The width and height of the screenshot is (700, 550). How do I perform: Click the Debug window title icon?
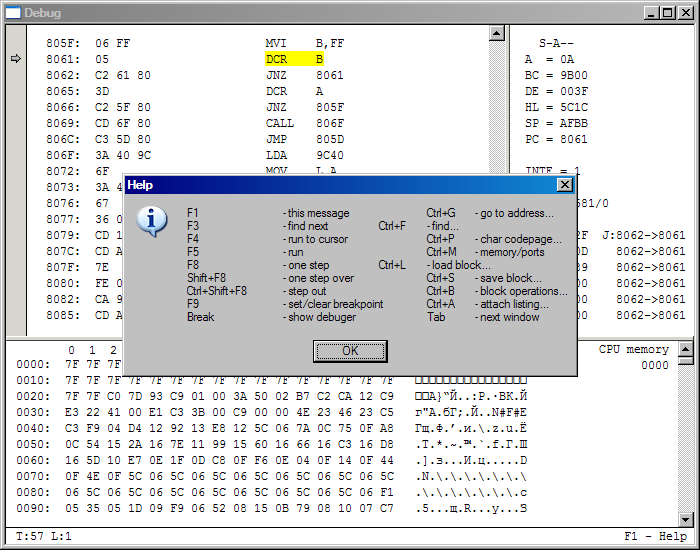12,13
